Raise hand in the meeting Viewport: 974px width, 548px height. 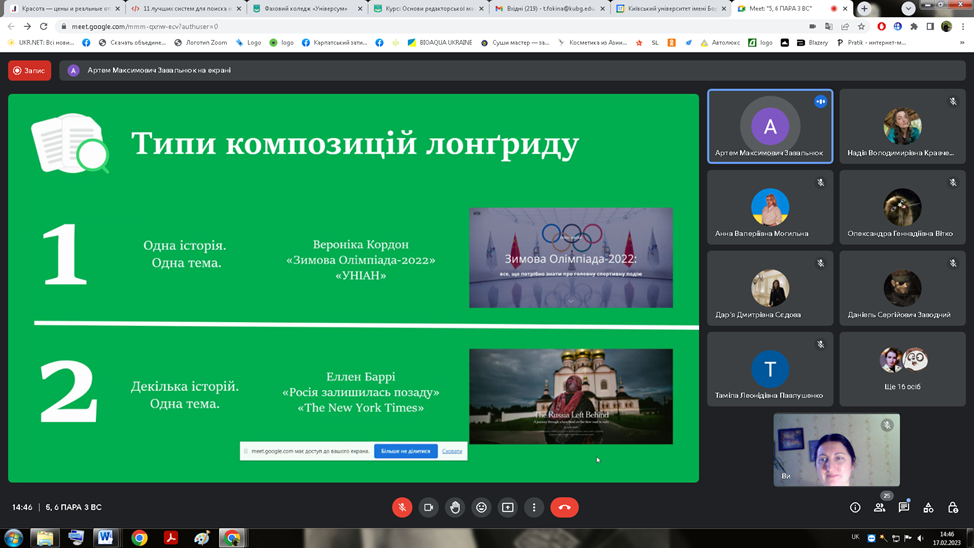coord(455,508)
